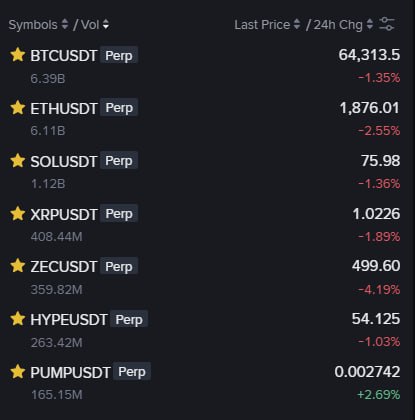This screenshot has width=415, height=420.
Task: Select the ETHUSDT symbol row
Action: tap(207, 119)
